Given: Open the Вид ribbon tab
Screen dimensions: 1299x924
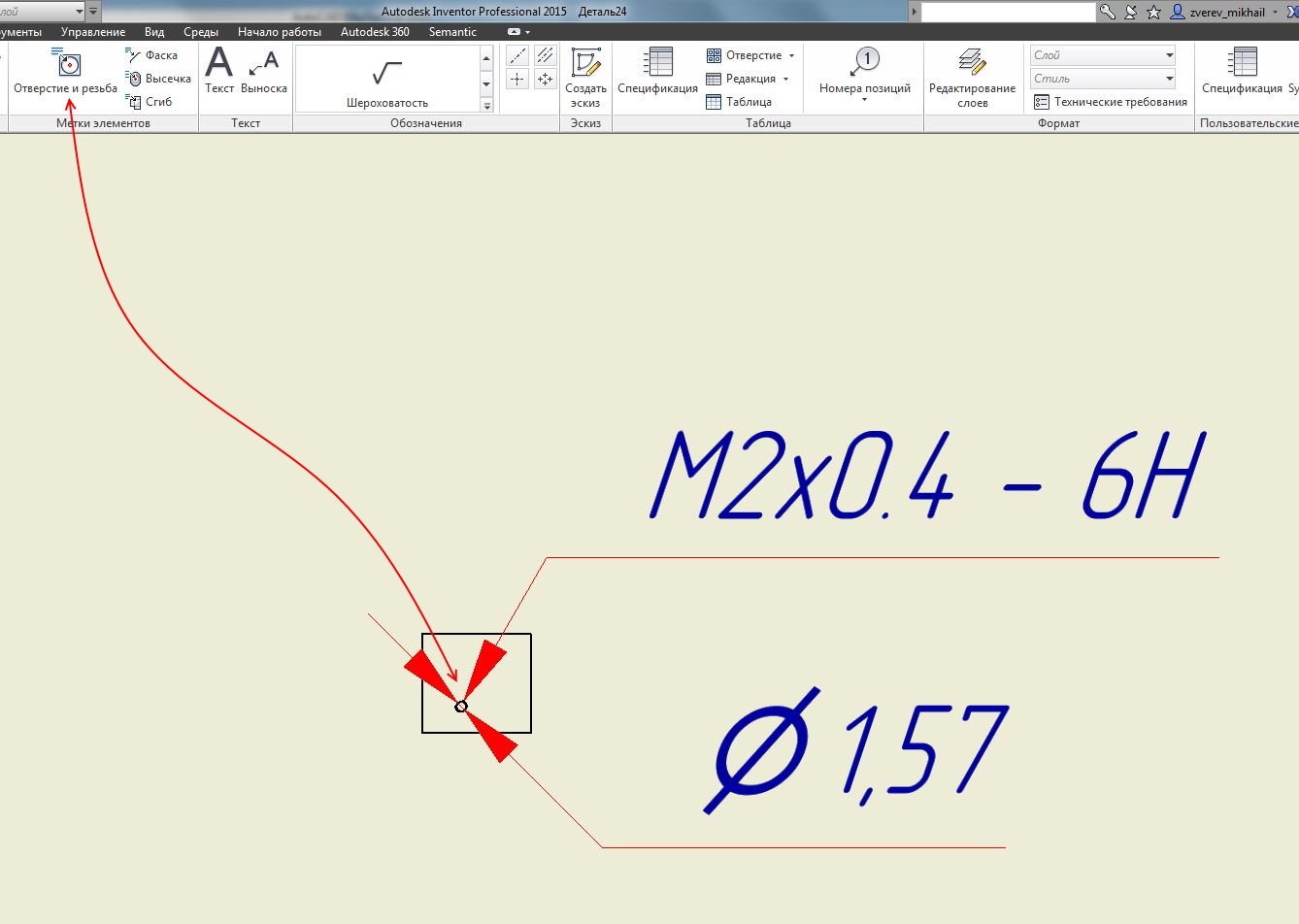Looking at the screenshot, I should (x=154, y=32).
